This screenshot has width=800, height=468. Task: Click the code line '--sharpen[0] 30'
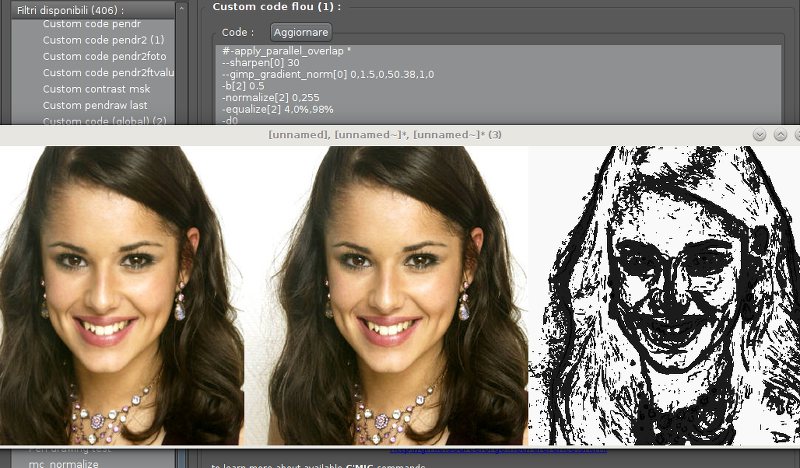click(x=261, y=63)
